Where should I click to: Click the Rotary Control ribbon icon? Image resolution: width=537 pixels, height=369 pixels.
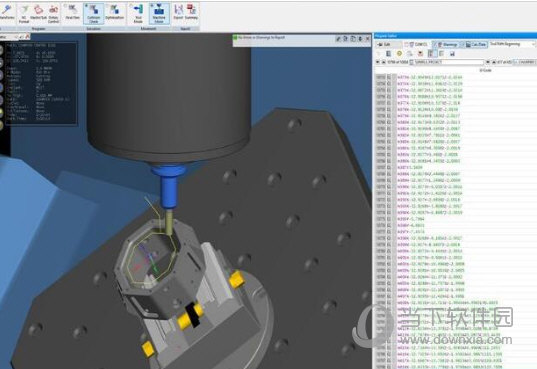(x=53, y=14)
